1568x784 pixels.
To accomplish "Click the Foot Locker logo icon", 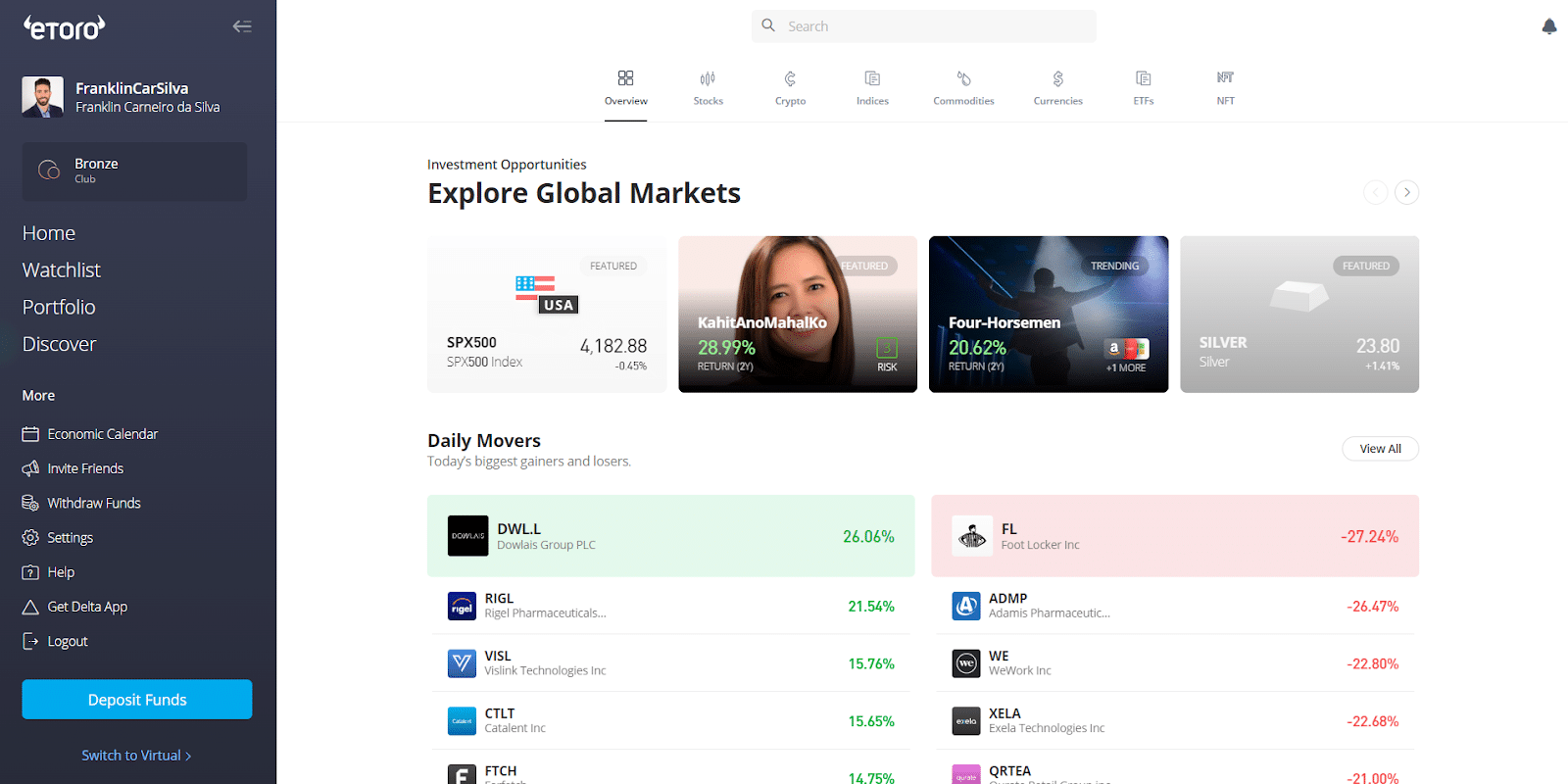I will [x=972, y=536].
